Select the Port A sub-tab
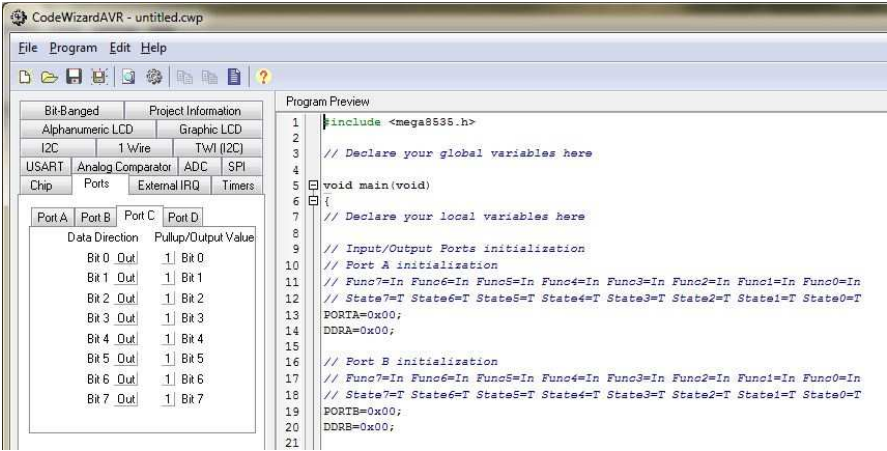 pos(52,217)
